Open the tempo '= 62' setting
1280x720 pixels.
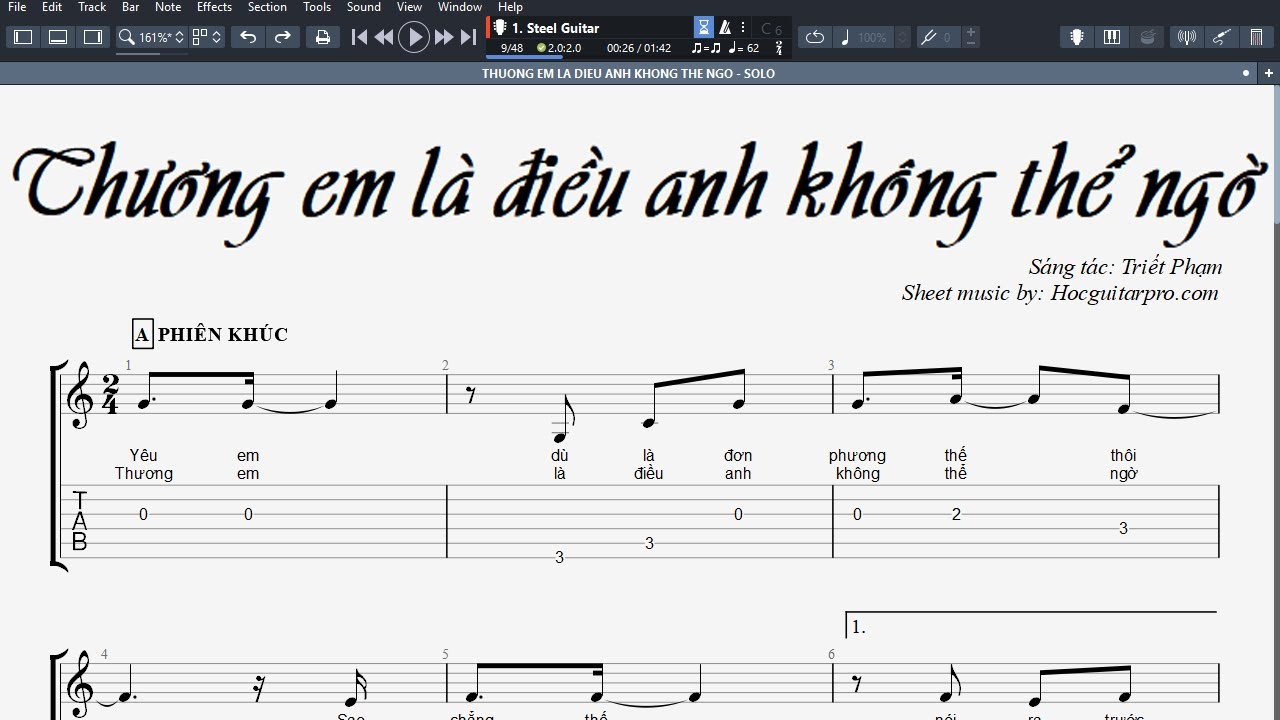coord(744,48)
